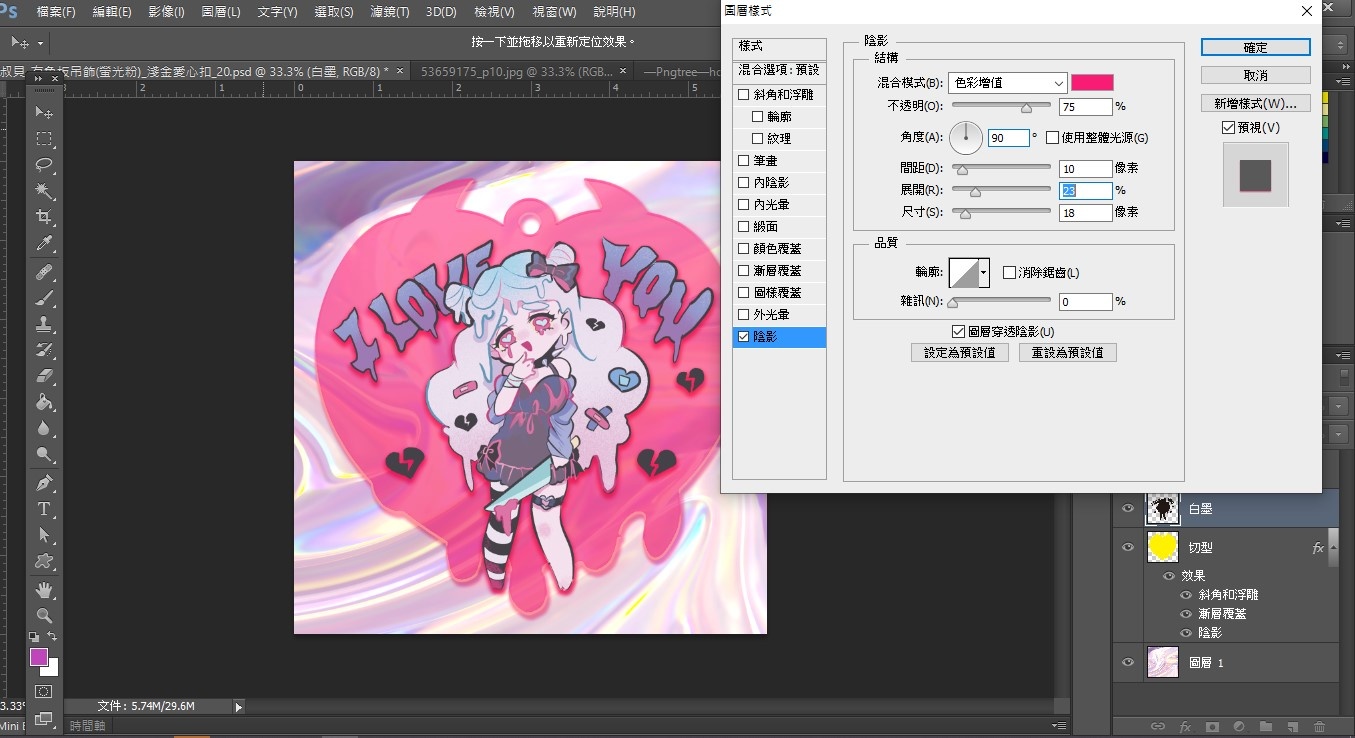The height and width of the screenshot is (738, 1355).
Task: Open the 視窗 menu
Action: tap(554, 12)
